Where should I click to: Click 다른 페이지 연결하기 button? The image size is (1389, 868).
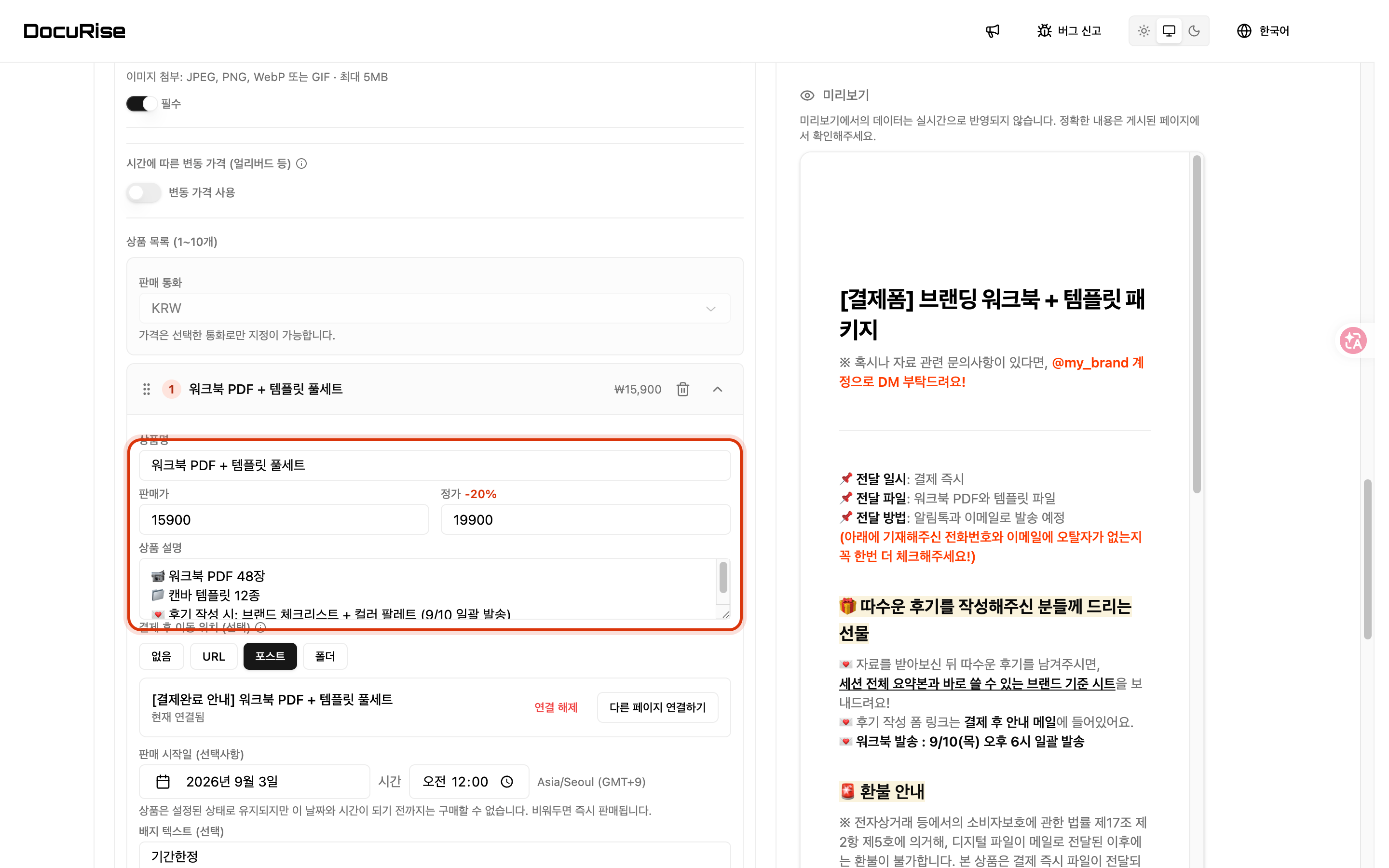pos(657,707)
